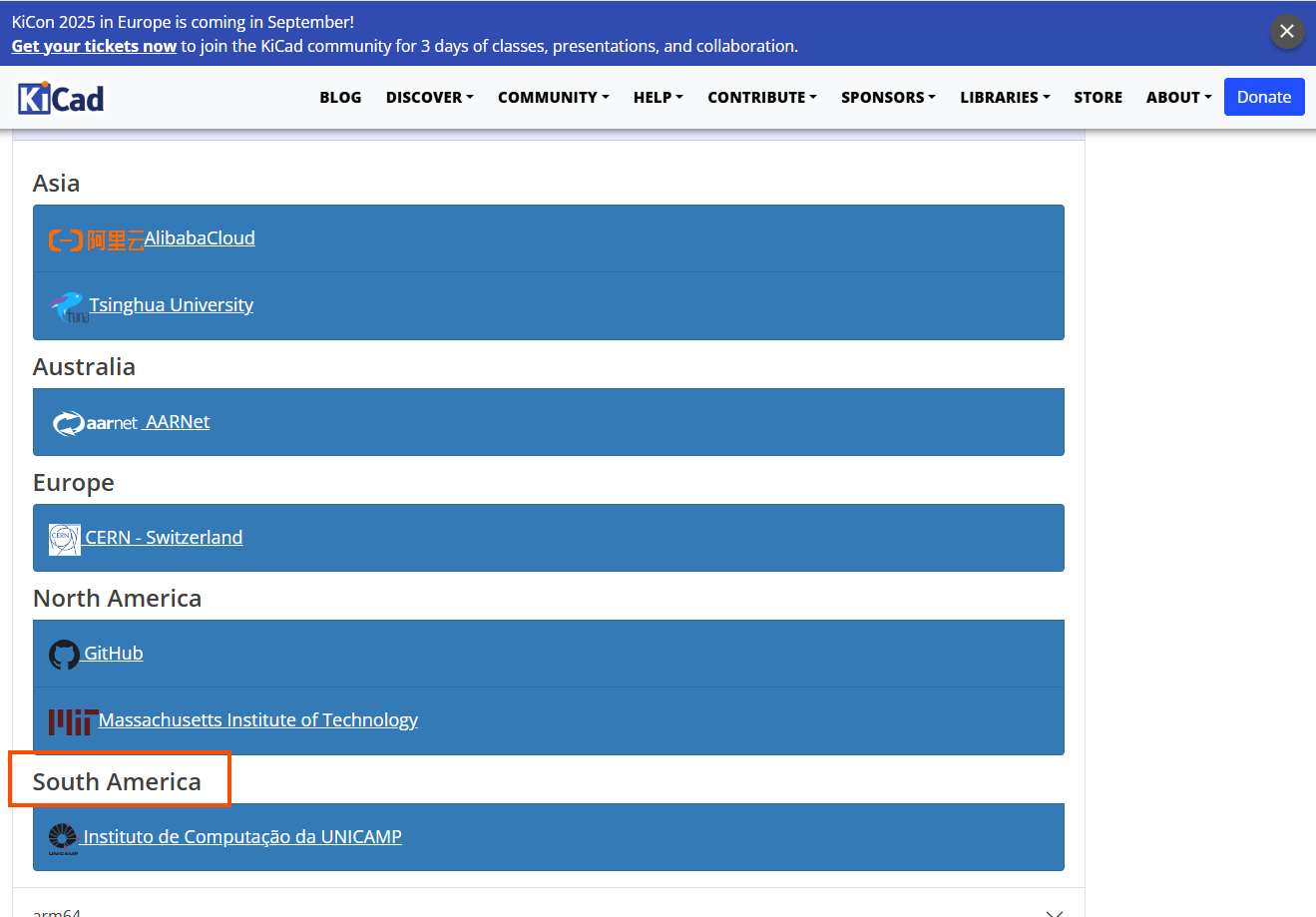This screenshot has height=917, width=1316.
Task: Show the Sponsors dropdown menu
Action: (x=888, y=97)
